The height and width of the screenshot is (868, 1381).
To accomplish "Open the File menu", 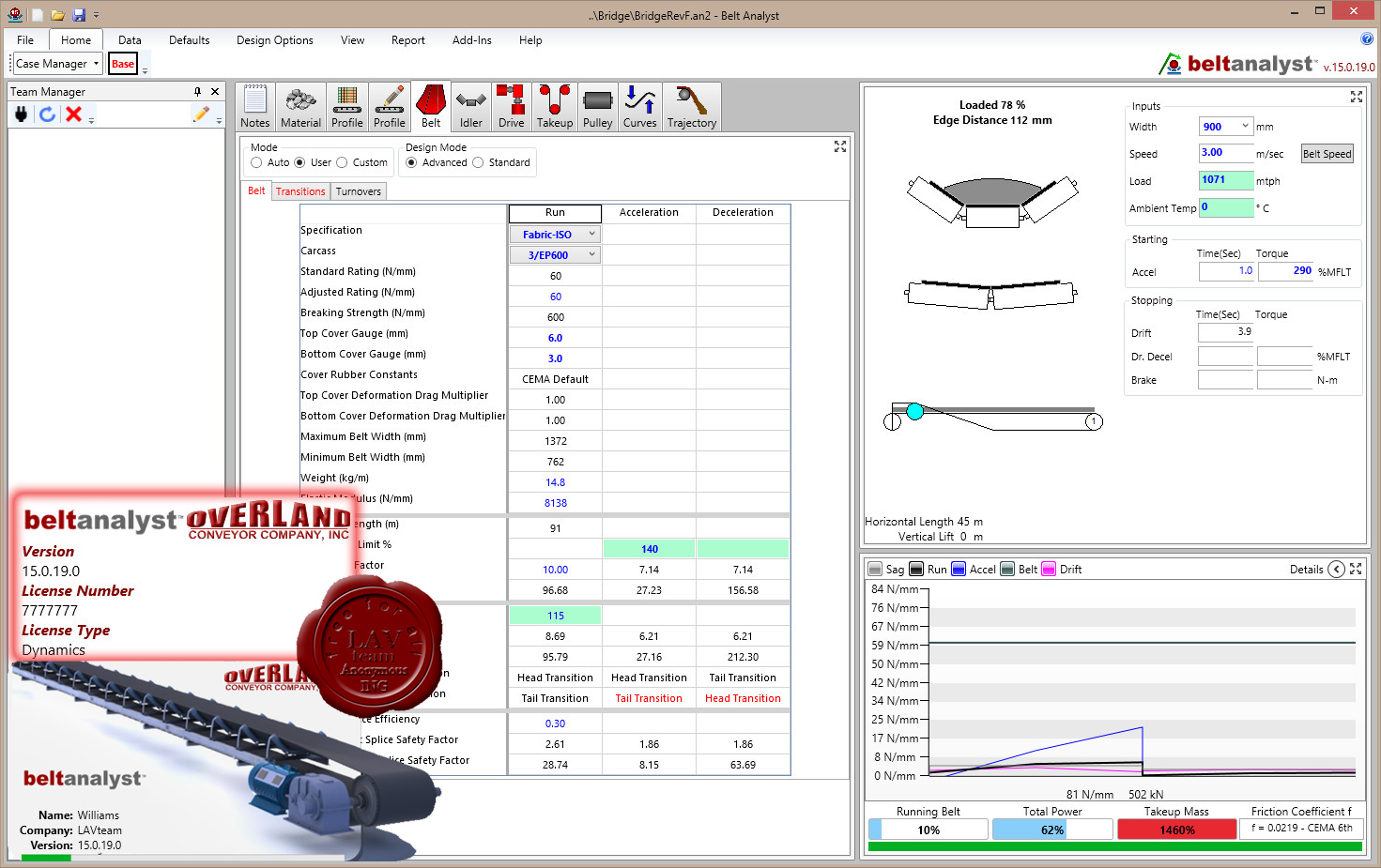I will pyautogui.click(x=25, y=39).
